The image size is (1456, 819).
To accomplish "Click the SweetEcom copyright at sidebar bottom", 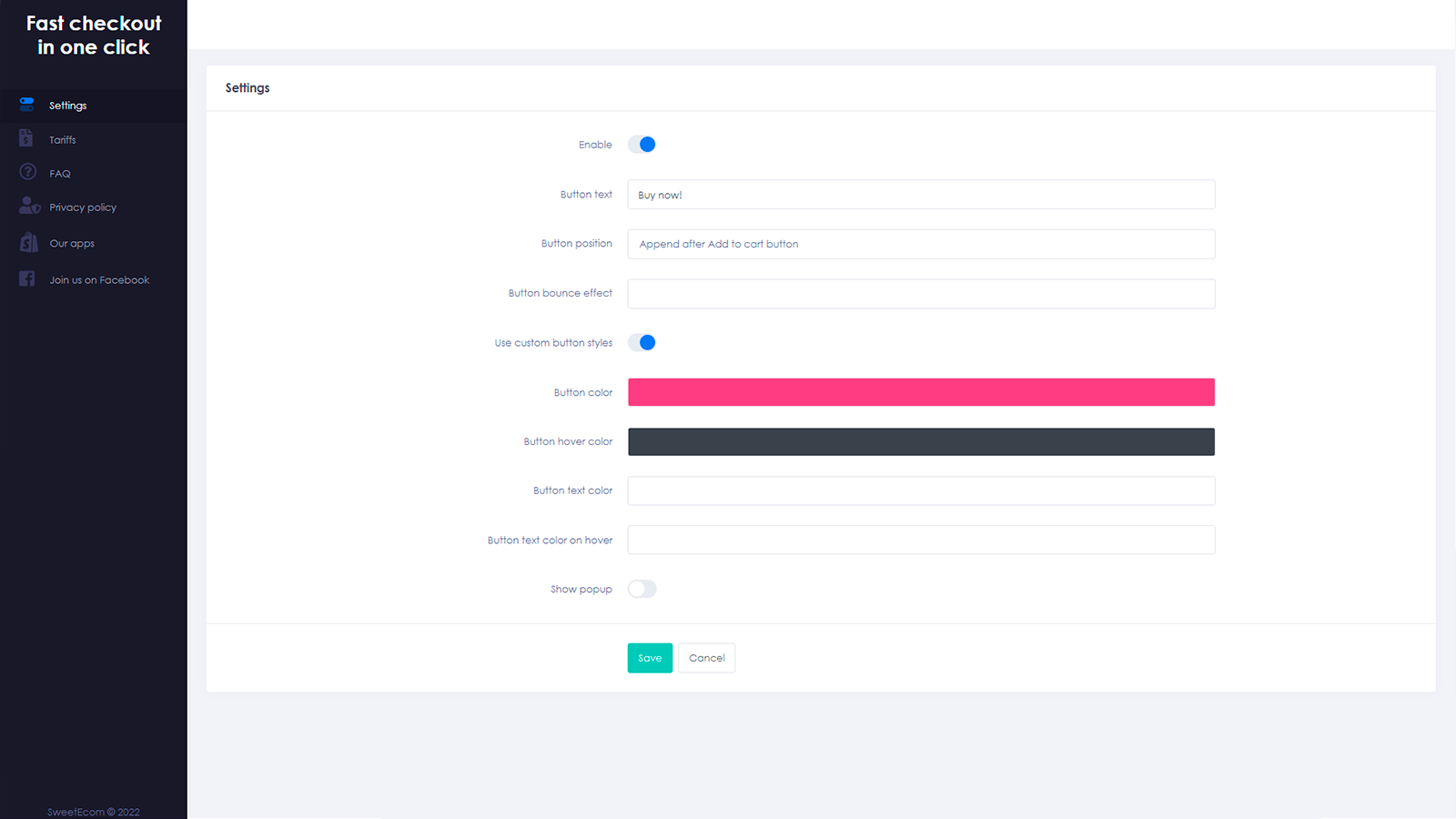I will [x=93, y=811].
